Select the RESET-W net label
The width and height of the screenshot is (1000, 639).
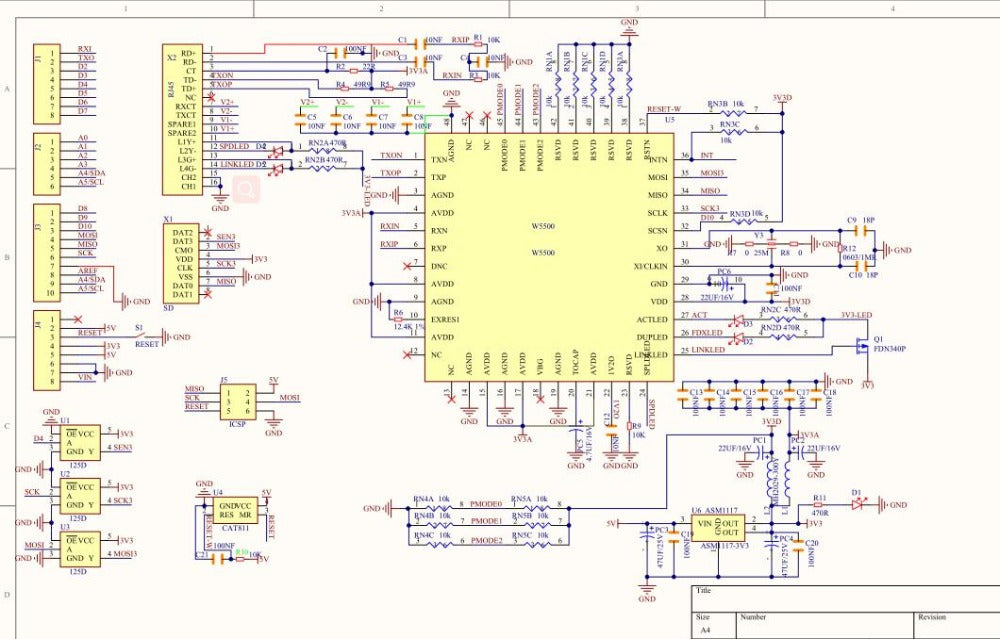(664, 109)
